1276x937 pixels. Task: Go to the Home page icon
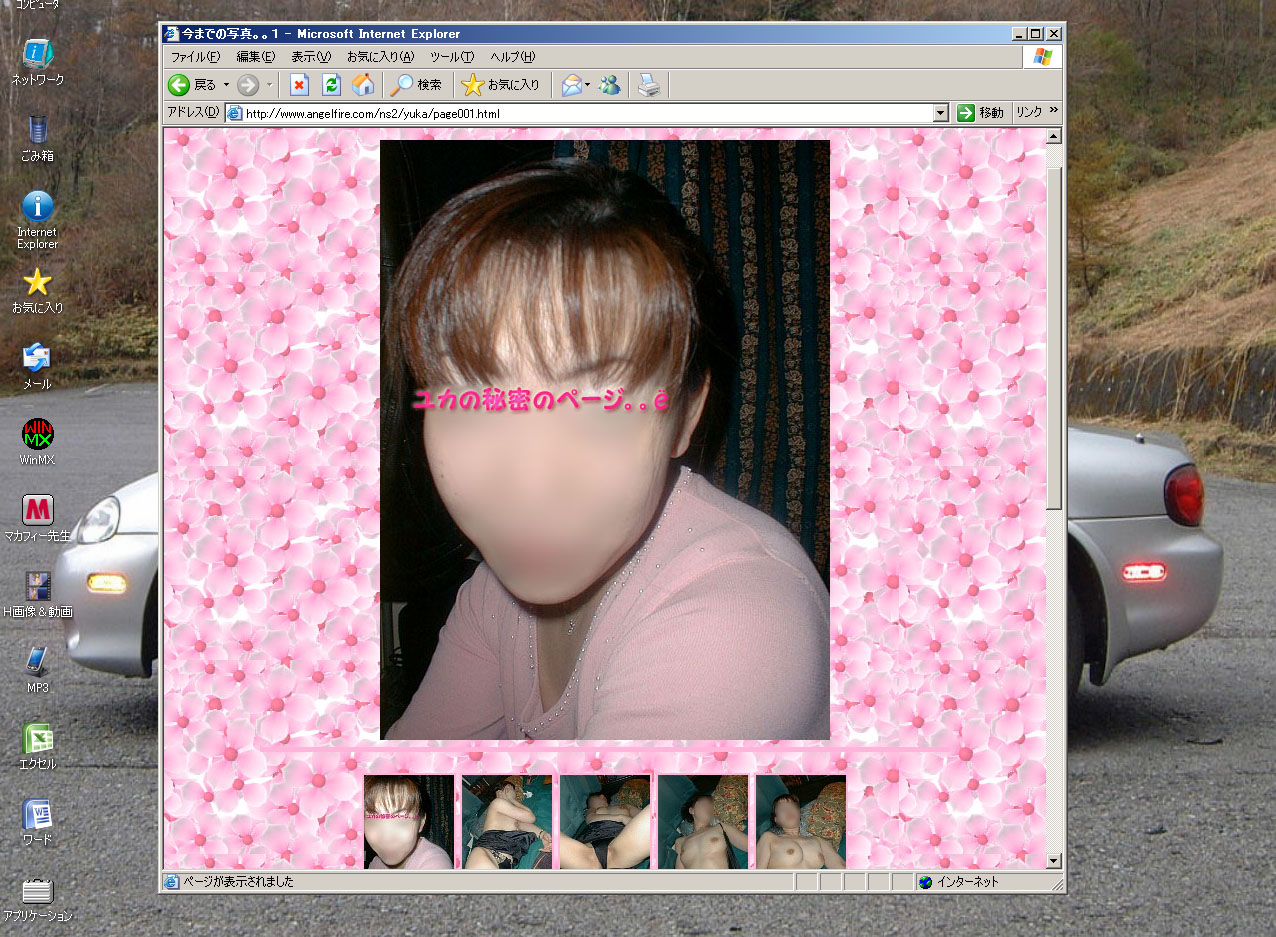pyautogui.click(x=363, y=85)
